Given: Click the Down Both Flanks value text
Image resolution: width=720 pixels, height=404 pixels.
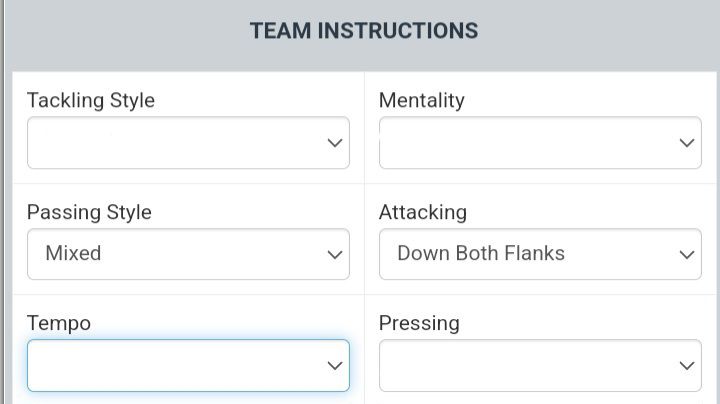Looking at the screenshot, I should pyautogui.click(x=481, y=253).
